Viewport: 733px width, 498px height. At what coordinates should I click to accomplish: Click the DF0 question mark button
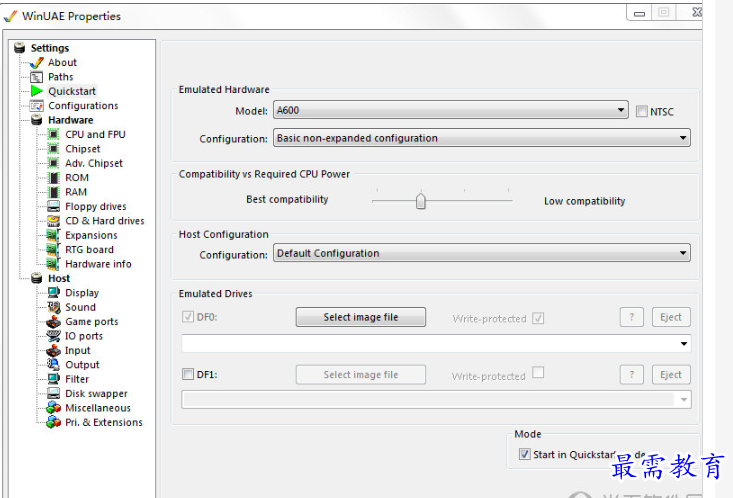(632, 317)
